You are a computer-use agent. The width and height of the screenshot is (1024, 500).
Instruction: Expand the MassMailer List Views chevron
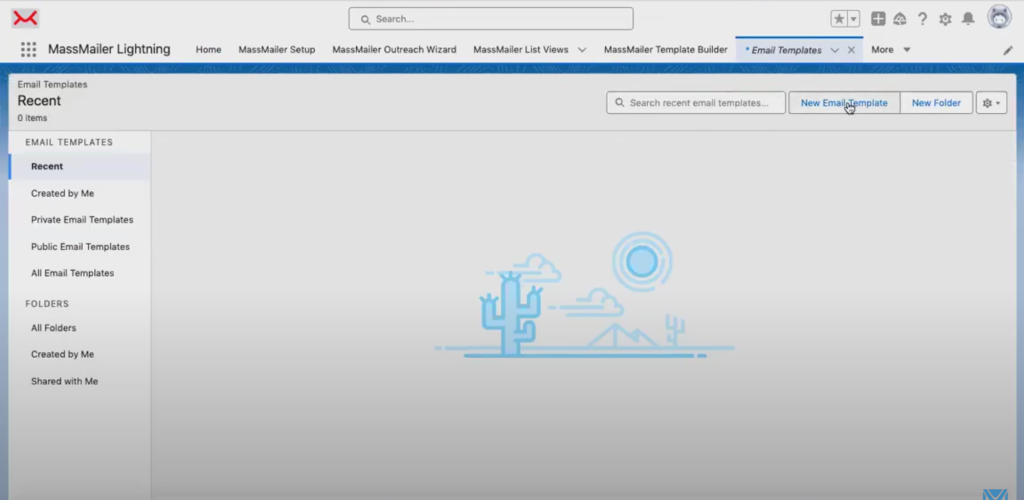582,50
